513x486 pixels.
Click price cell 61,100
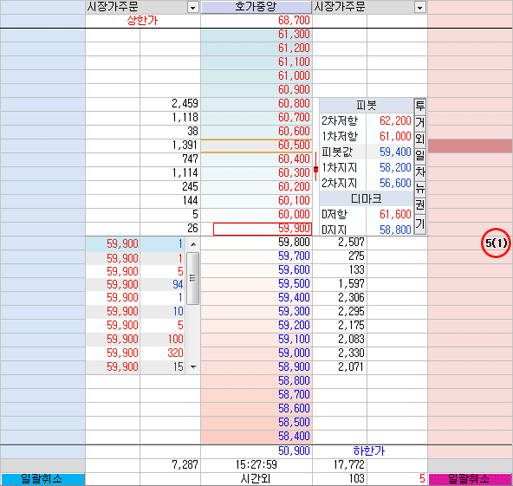(256, 62)
